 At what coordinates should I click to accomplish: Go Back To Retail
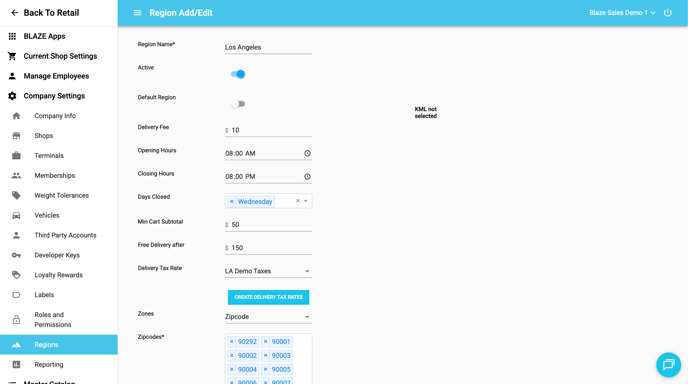pyautogui.click(x=51, y=13)
